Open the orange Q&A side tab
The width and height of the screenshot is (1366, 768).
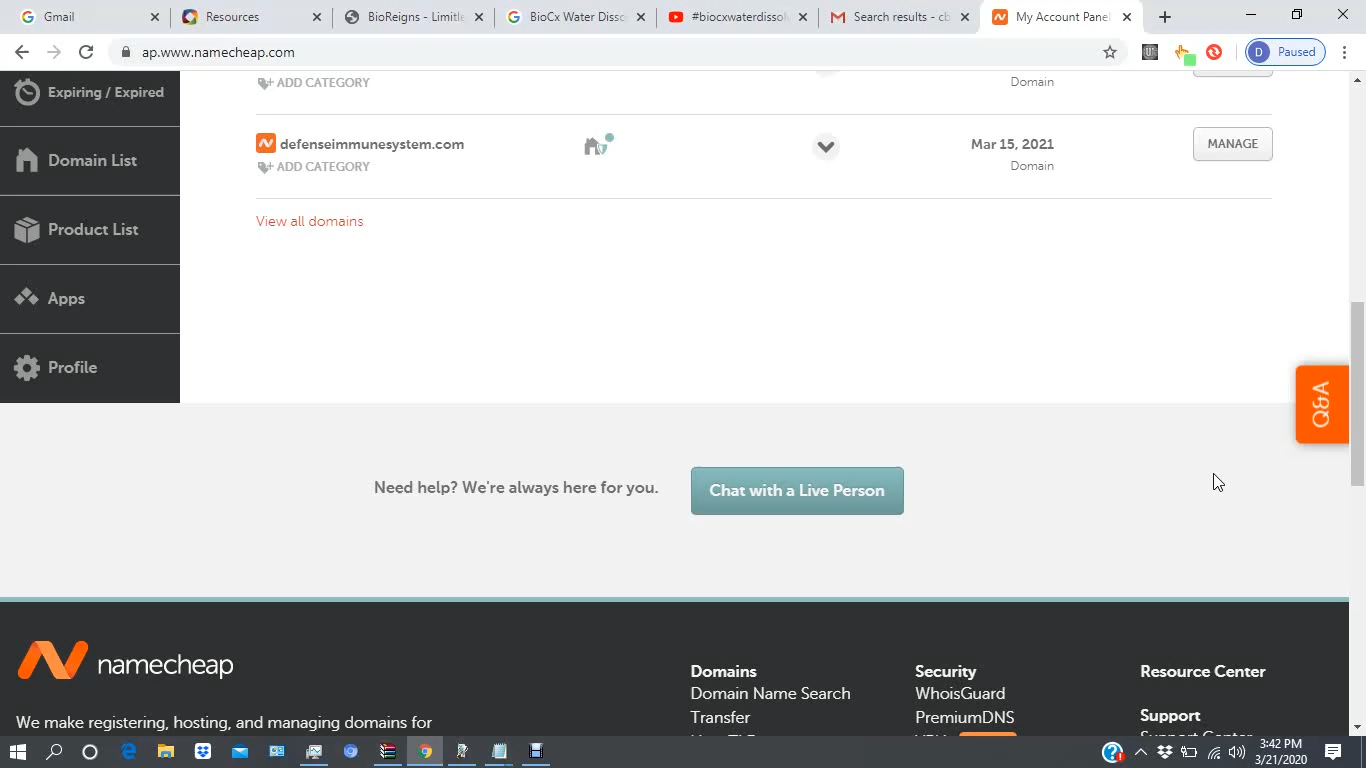click(1322, 404)
